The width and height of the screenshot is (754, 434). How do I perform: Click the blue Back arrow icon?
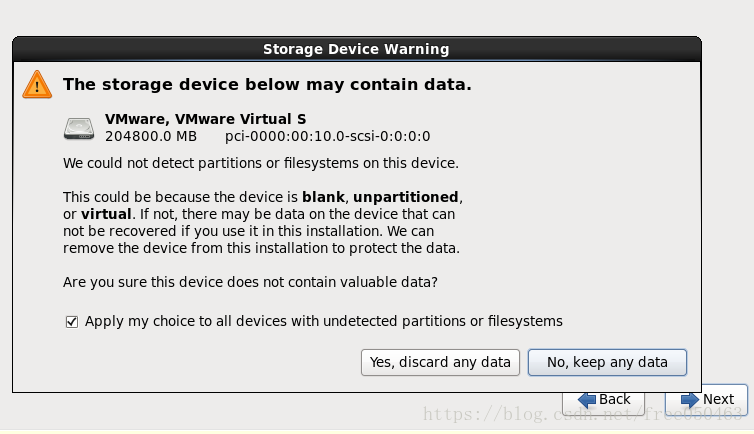587,399
